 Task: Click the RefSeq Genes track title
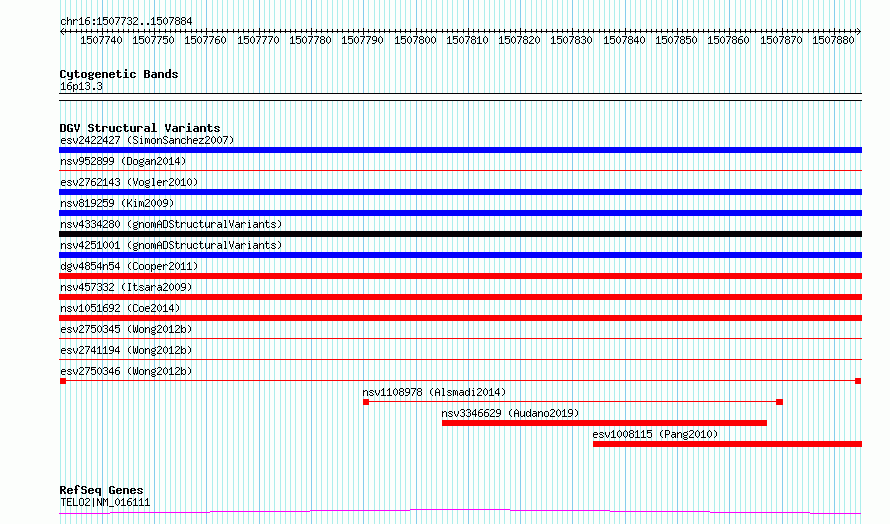click(x=101, y=490)
